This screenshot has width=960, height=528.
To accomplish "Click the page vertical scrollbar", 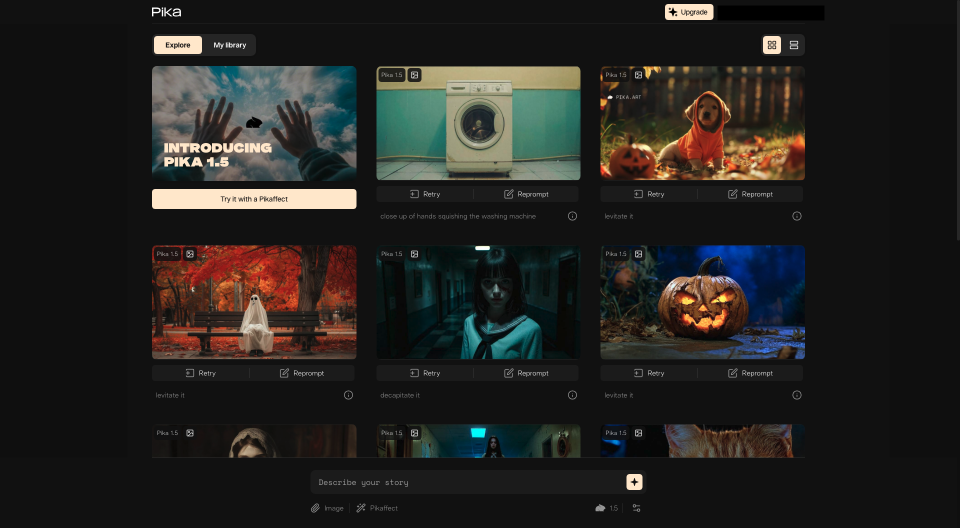I will pyautogui.click(x=957, y=120).
